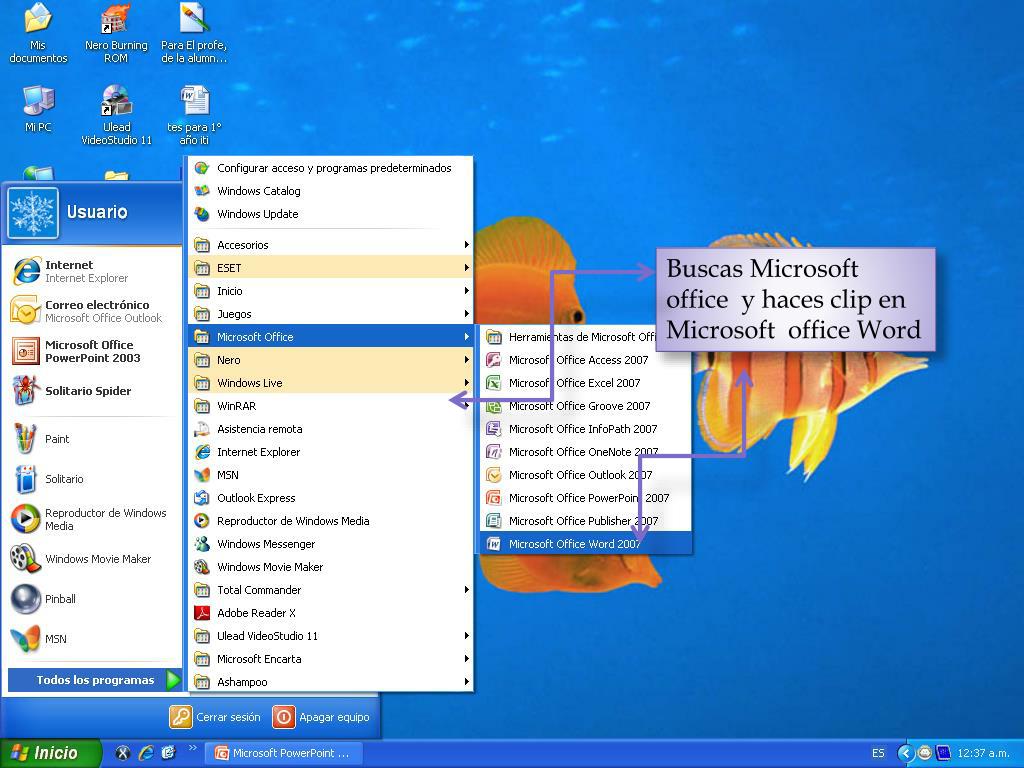Click the Usuario snowflake account picture
The width and height of the screenshot is (1024, 768).
(x=33, y=213)
